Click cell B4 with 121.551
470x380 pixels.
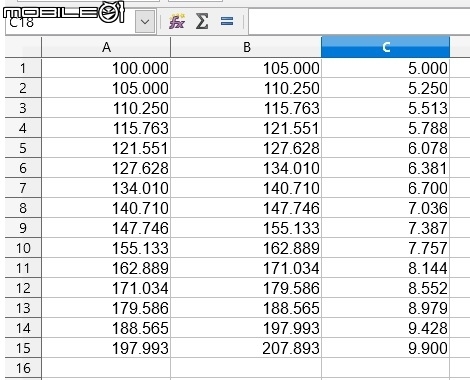246,128
